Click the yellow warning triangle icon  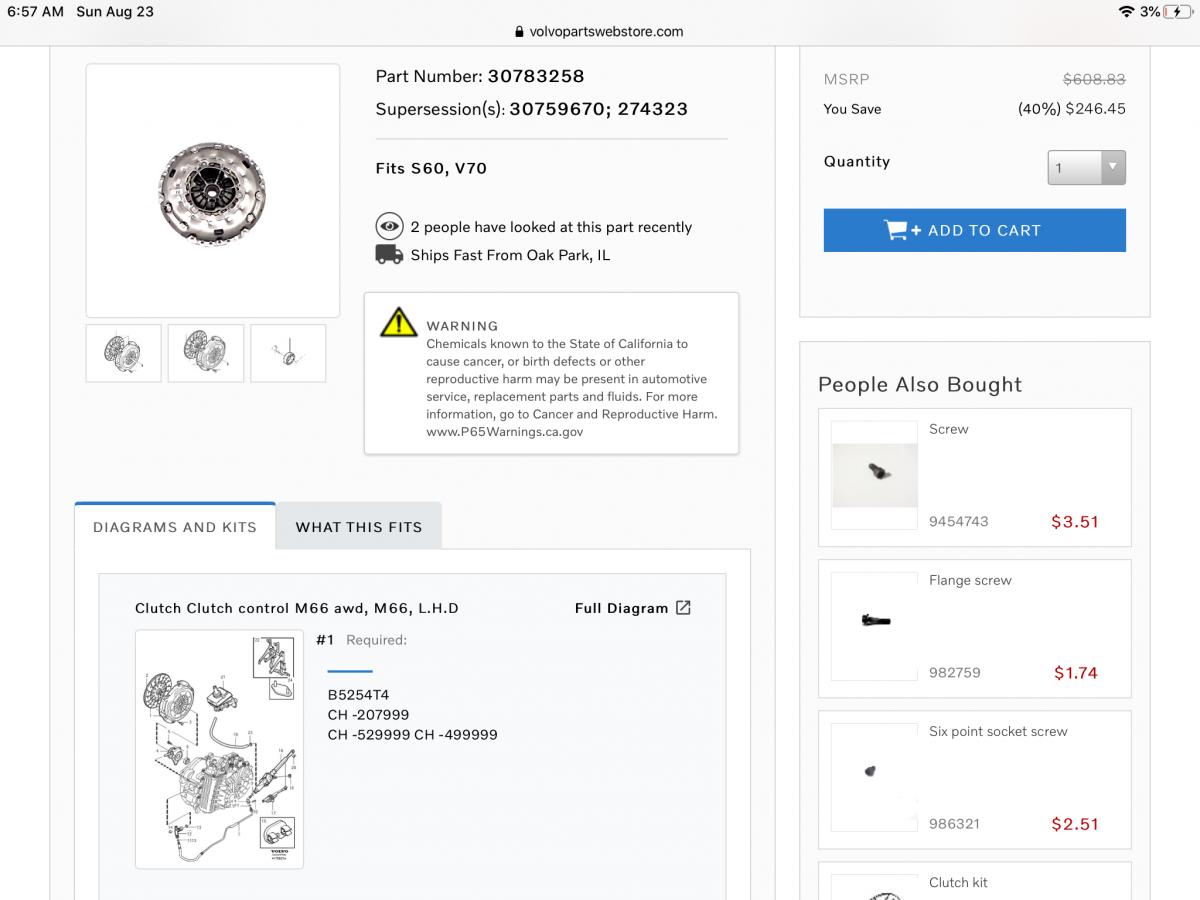(398, 322)
